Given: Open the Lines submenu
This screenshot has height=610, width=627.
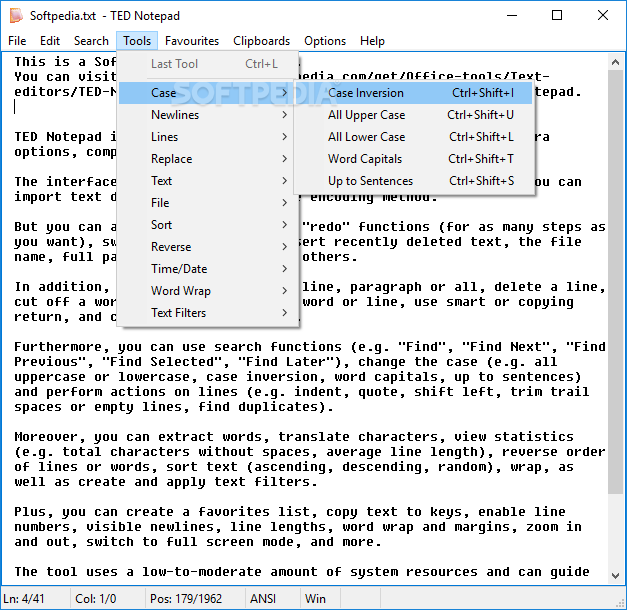Looking at the screenshot, I should coord(207,137).
